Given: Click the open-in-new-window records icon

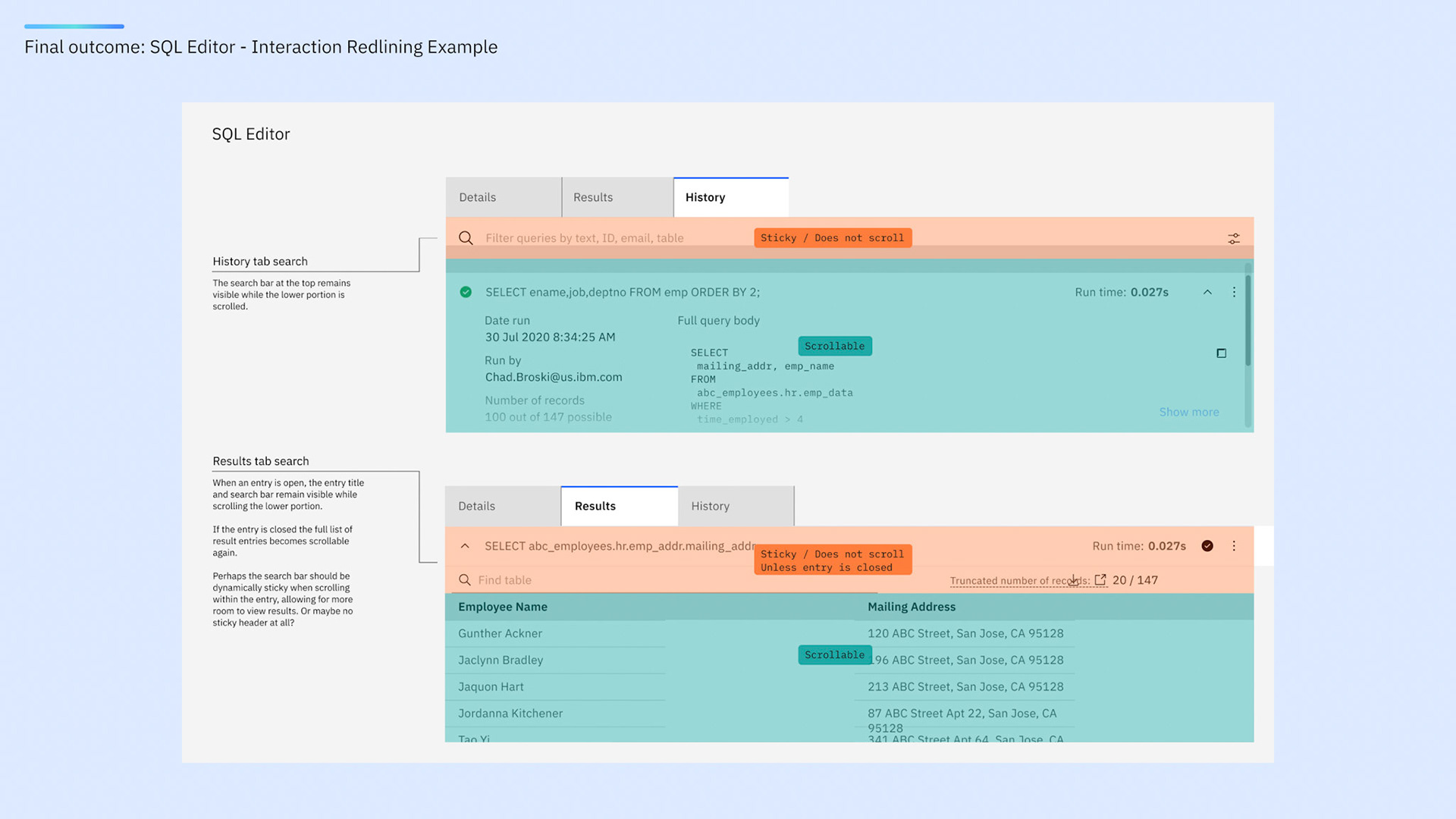Looking at the screenshot, I should pos(1100,580).
